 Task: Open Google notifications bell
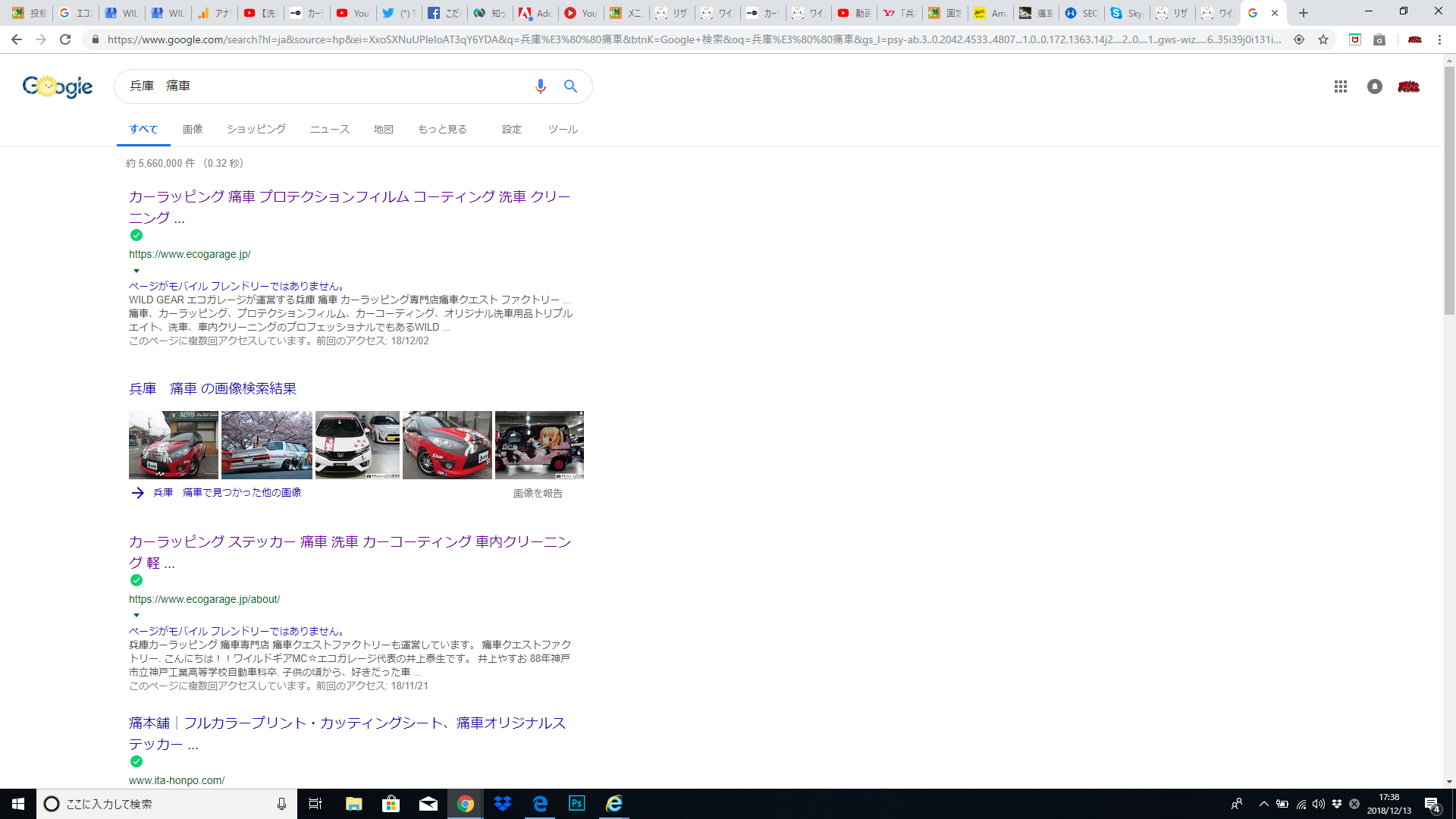tap(1374, 86)
